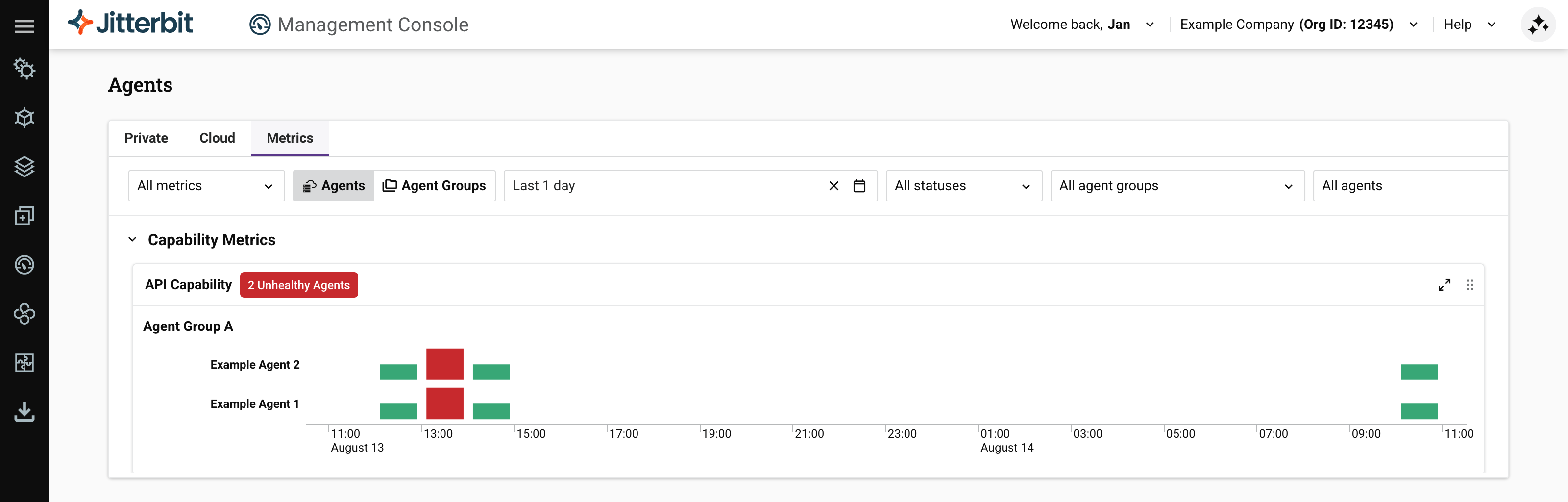Expand the API Capability chart fullscreen
Image resolution: width=1568 pixels, height=502 pixels.
1444,284
